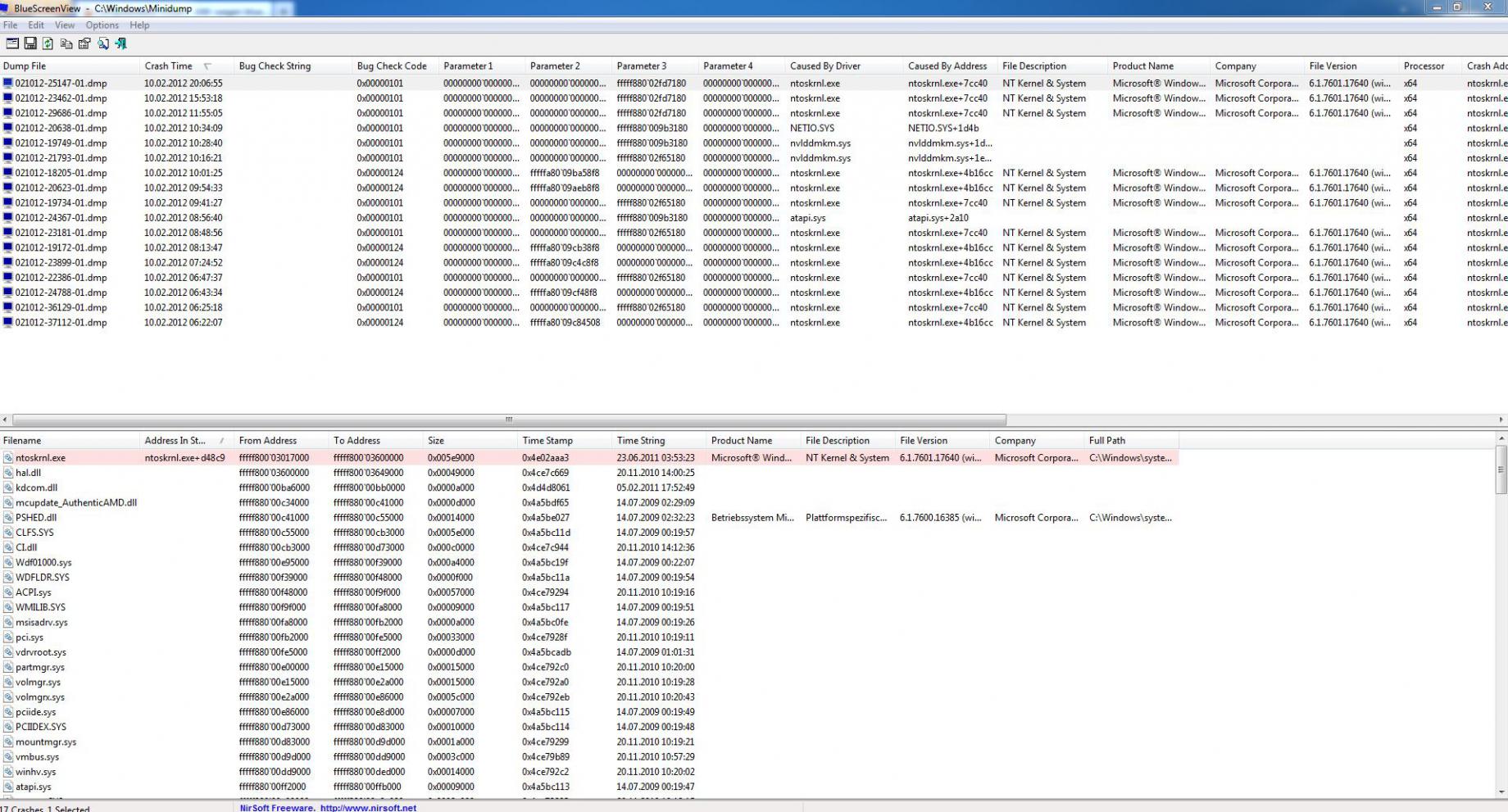Open the www.nirsoft.net link in status bar

click(368, 808)
